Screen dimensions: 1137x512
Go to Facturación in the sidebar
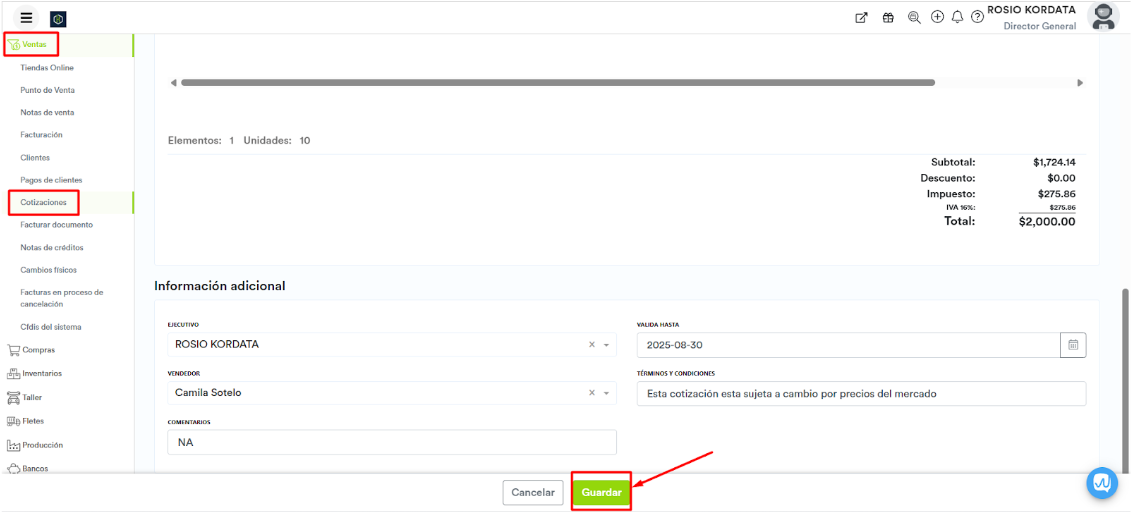(41, 135)
